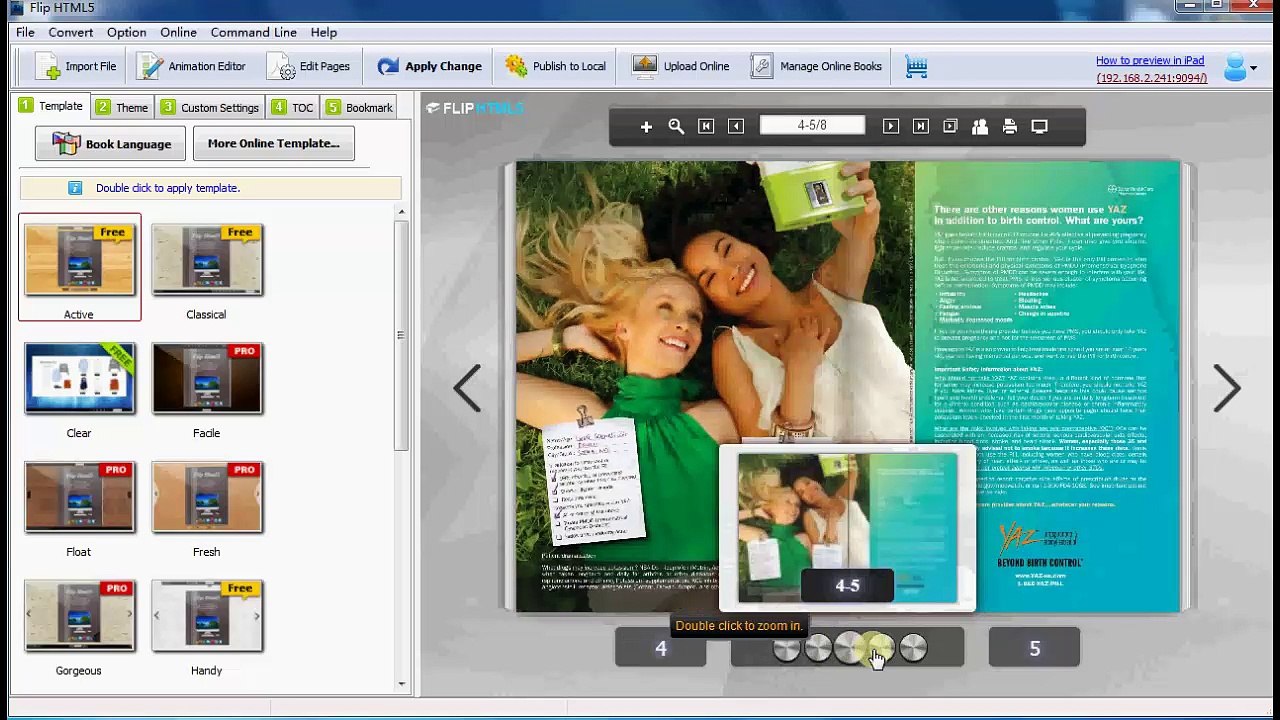The image size is (1280, 720).
Task: Open the Option menu
Action: (127, 32)
